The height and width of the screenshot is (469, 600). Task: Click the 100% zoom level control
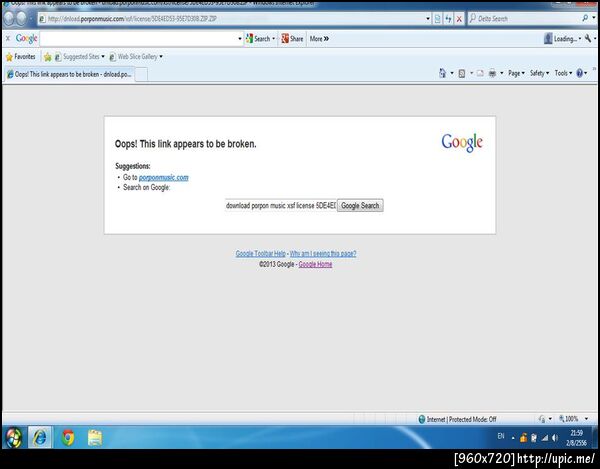(573, 419)
